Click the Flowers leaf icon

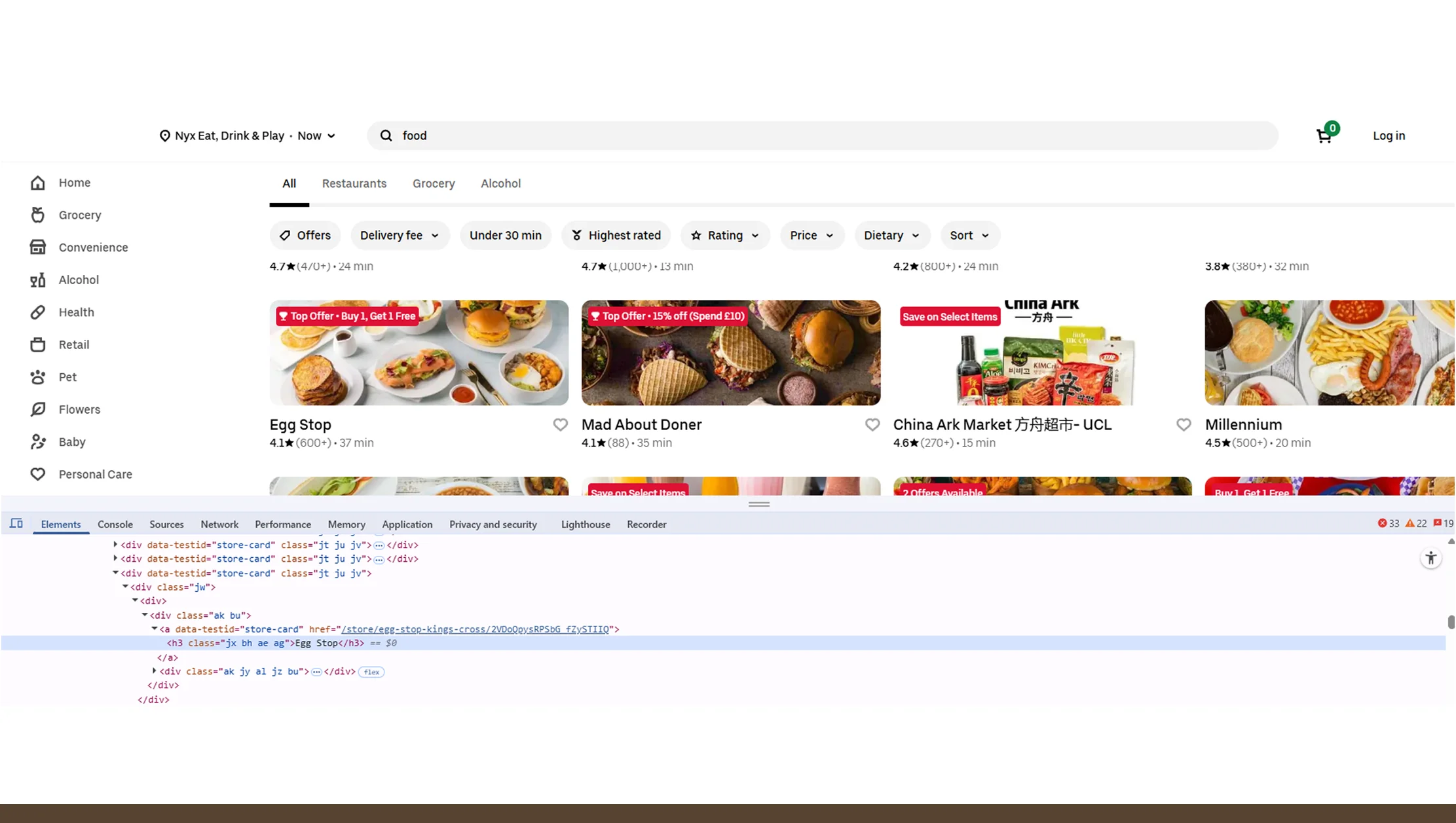tap(38, 409)
